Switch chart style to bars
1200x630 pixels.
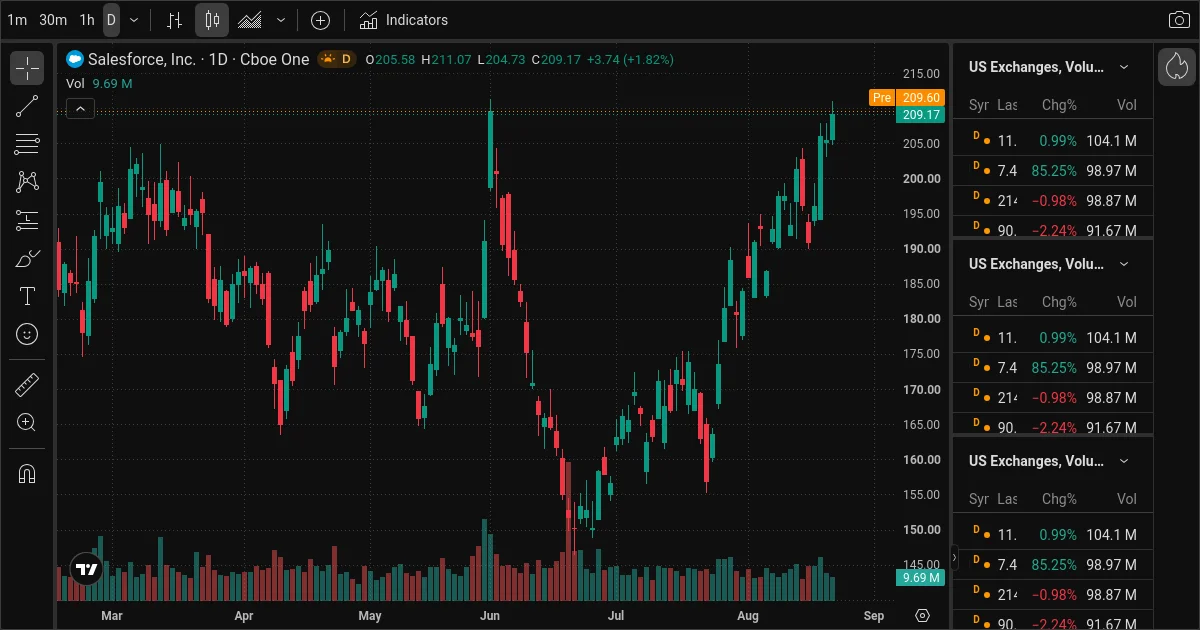click(x=174, y=20)
